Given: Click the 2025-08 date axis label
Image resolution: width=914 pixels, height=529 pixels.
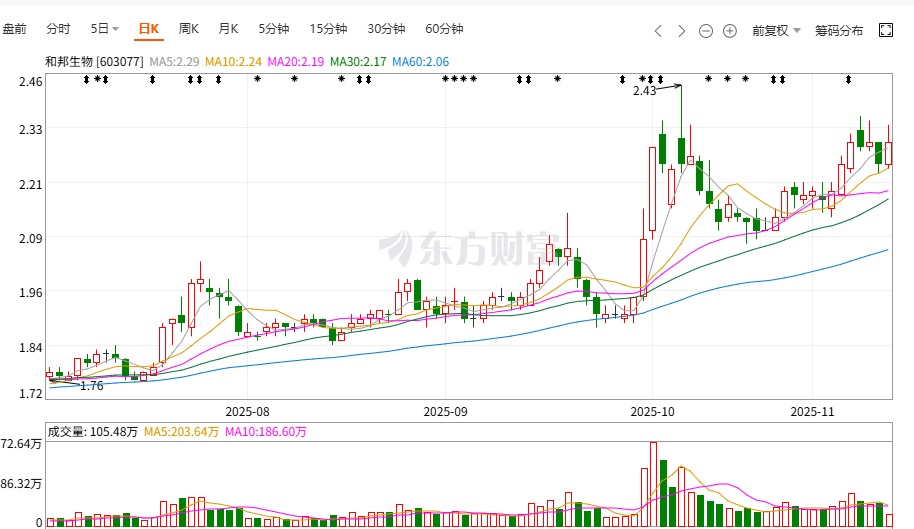Looking at the screenshot, I should [248, 412].
